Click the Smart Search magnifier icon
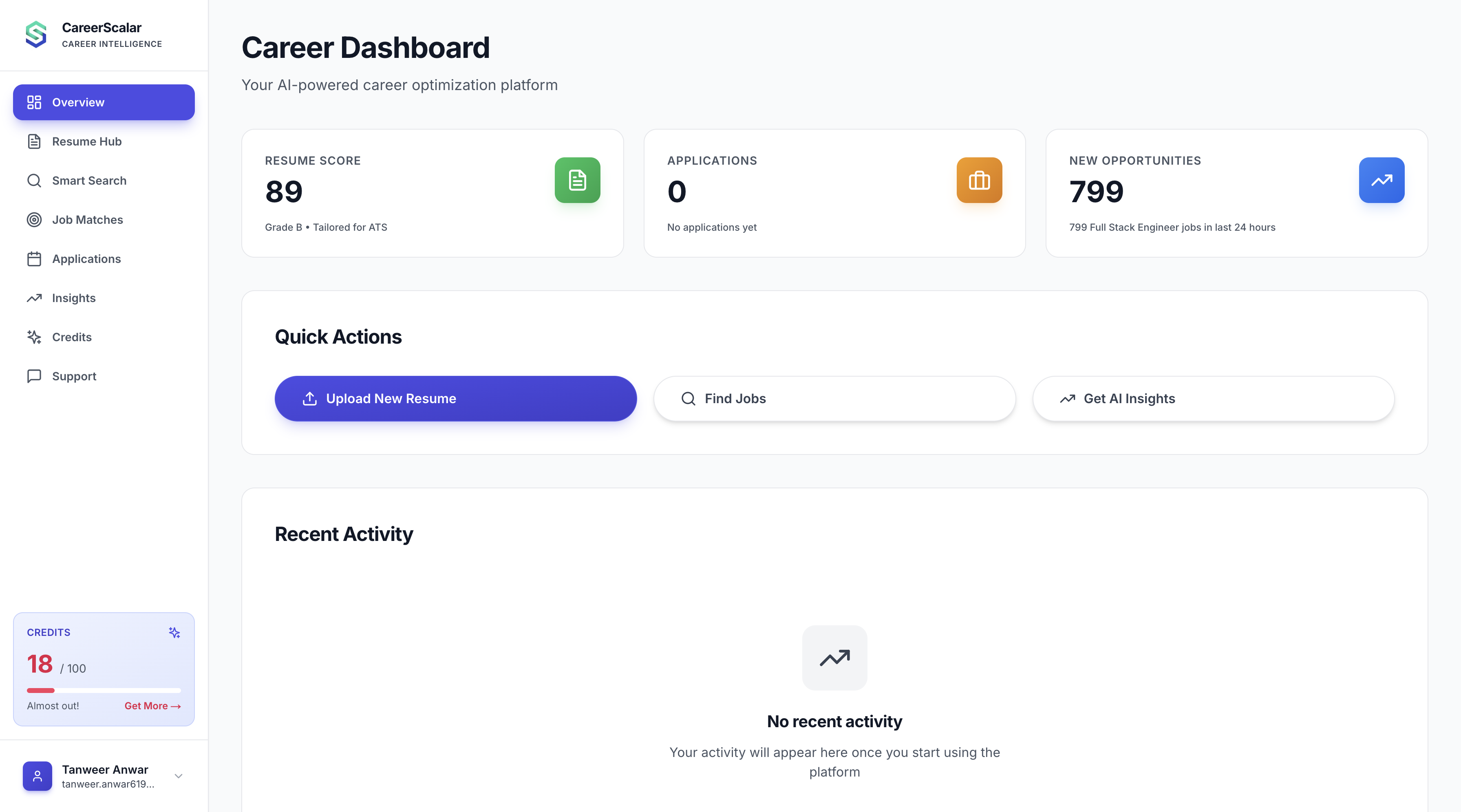1461x812 pixels. click(x=34, y=180)
